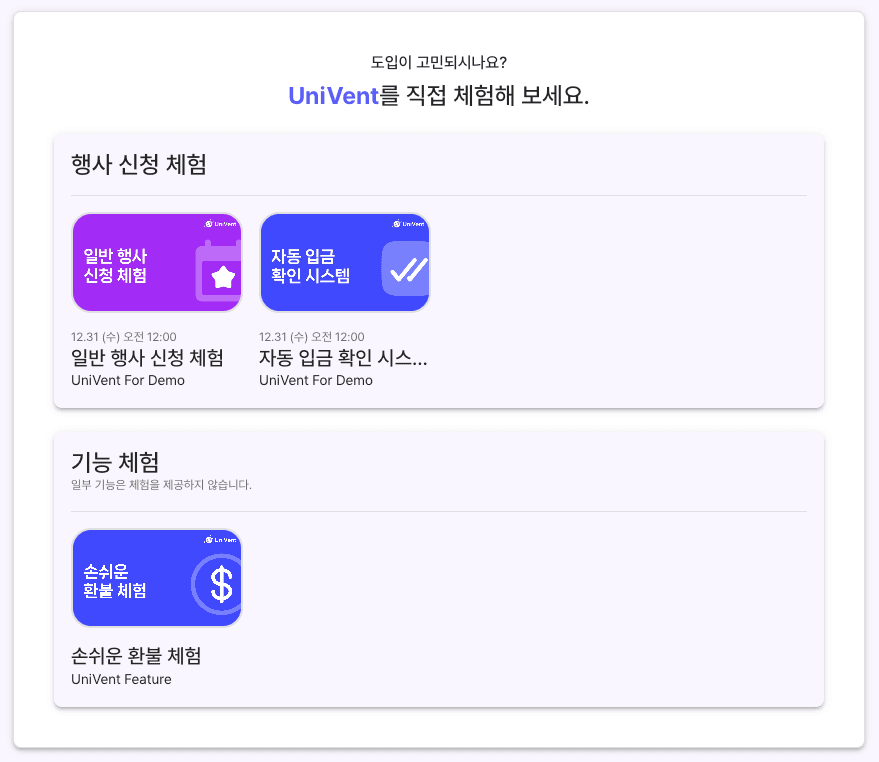Select the 손쉬운 환불 체험 title text
This screenshot has height=762, width=879.
[x=136, y=655]
